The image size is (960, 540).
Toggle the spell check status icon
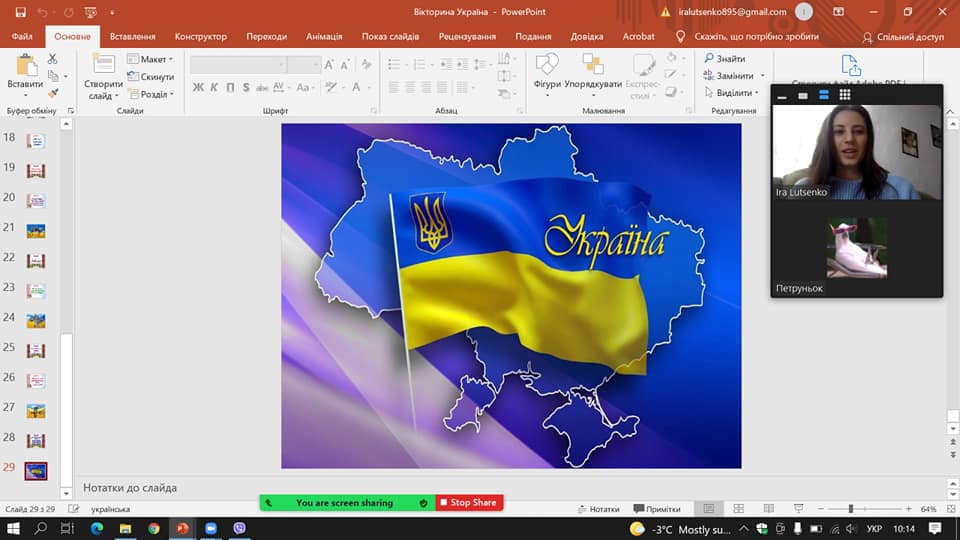coord(73,509)
